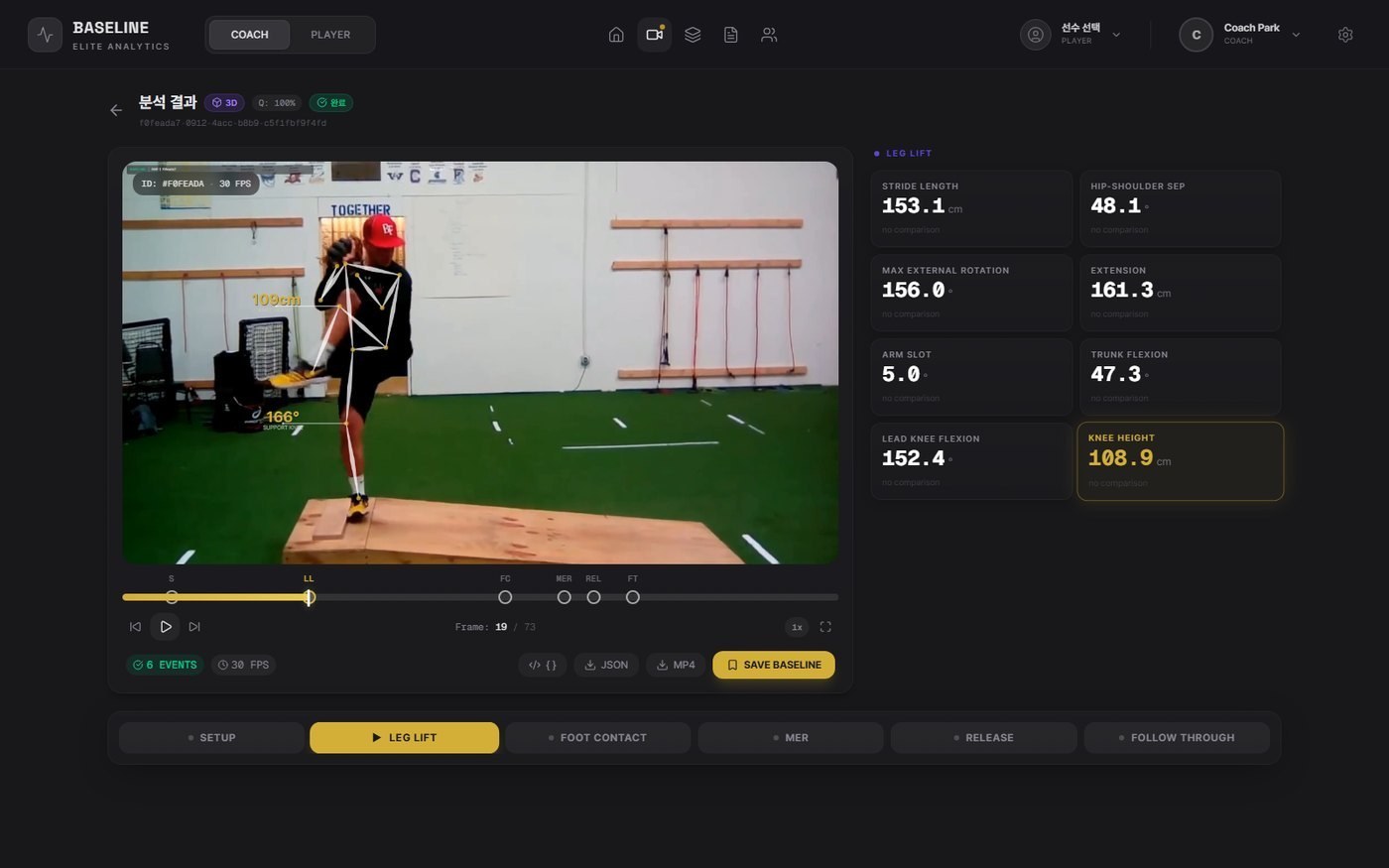Select the MER phase tab
This screenshot has width=1389, height=868.
click(x=791, y=738)
